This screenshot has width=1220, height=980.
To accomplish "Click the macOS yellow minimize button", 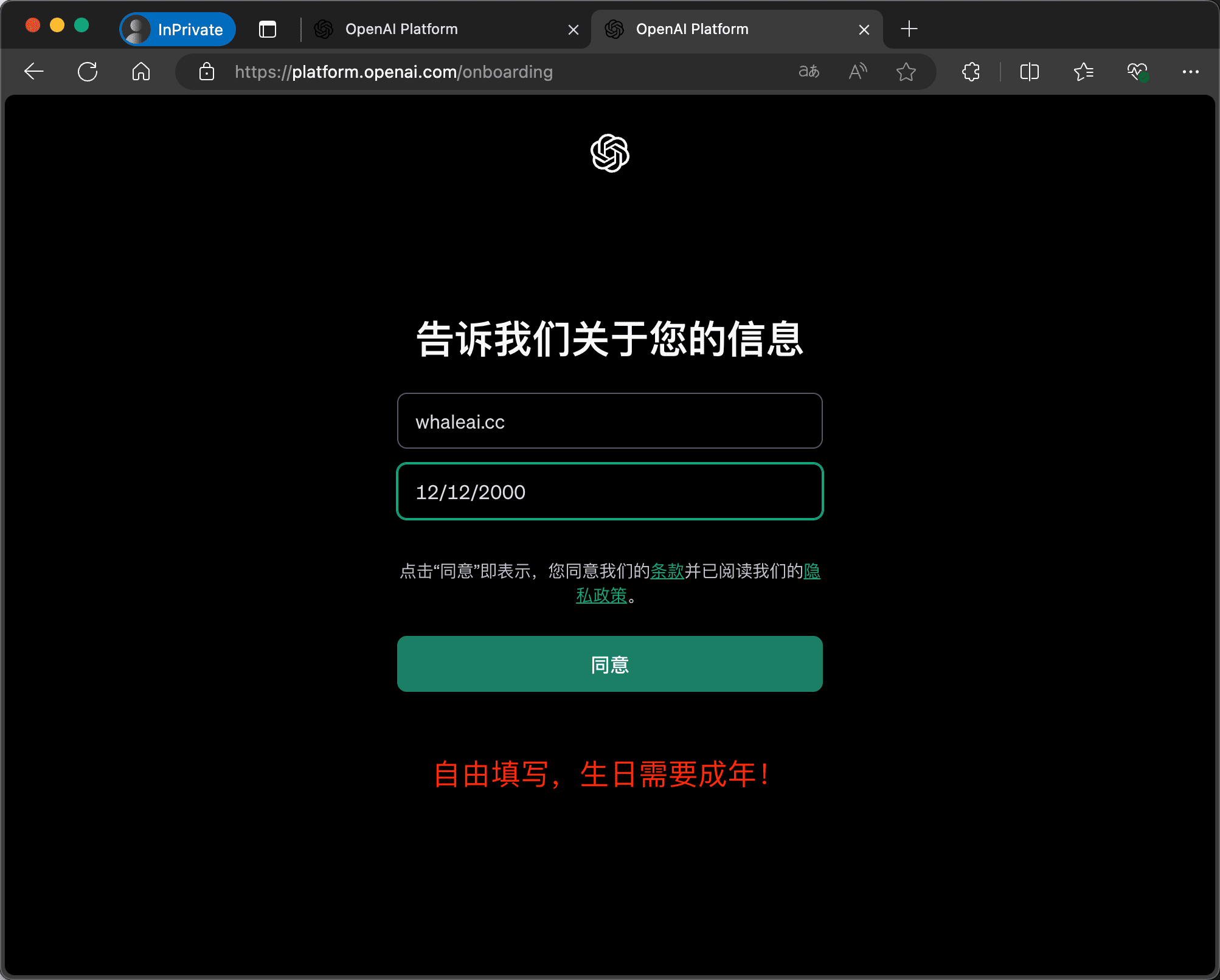I will (x=57, y=26).
